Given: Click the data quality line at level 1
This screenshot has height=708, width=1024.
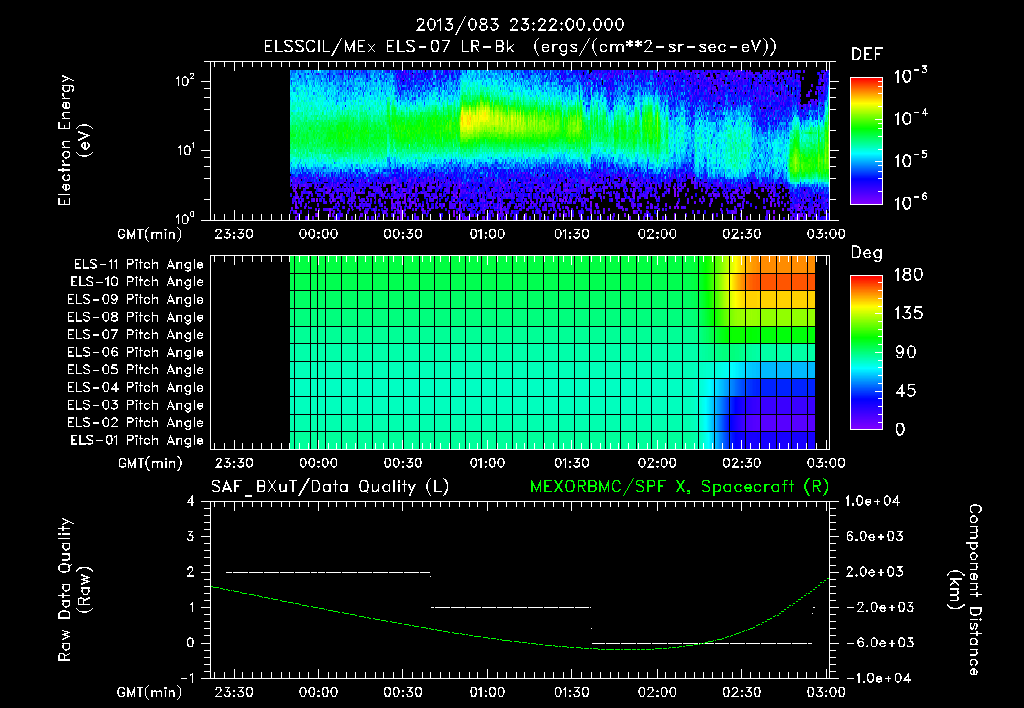Looking at the screenshot, I should pyautogui.click(x=511, y=607).
